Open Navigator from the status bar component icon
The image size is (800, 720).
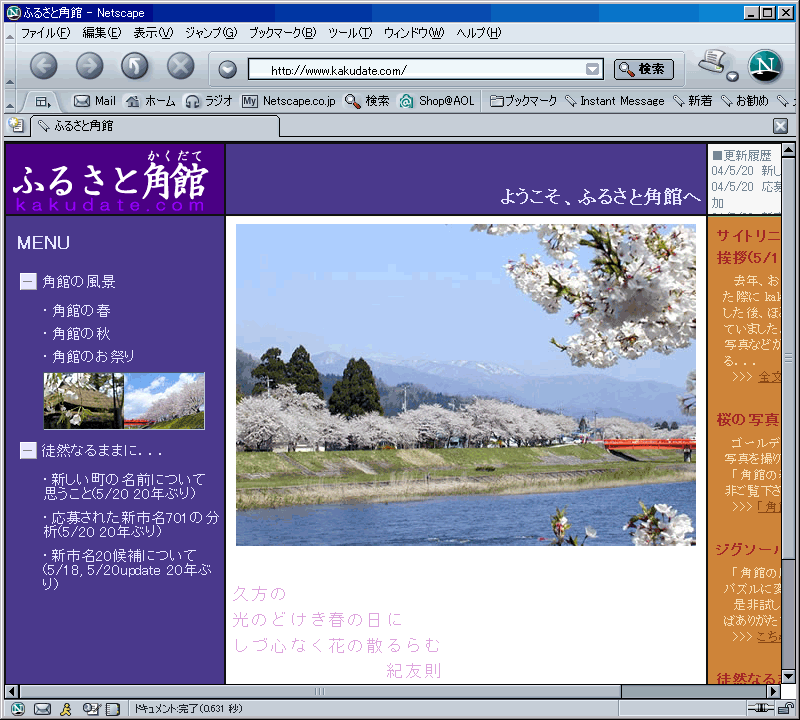tap(18, 709)
